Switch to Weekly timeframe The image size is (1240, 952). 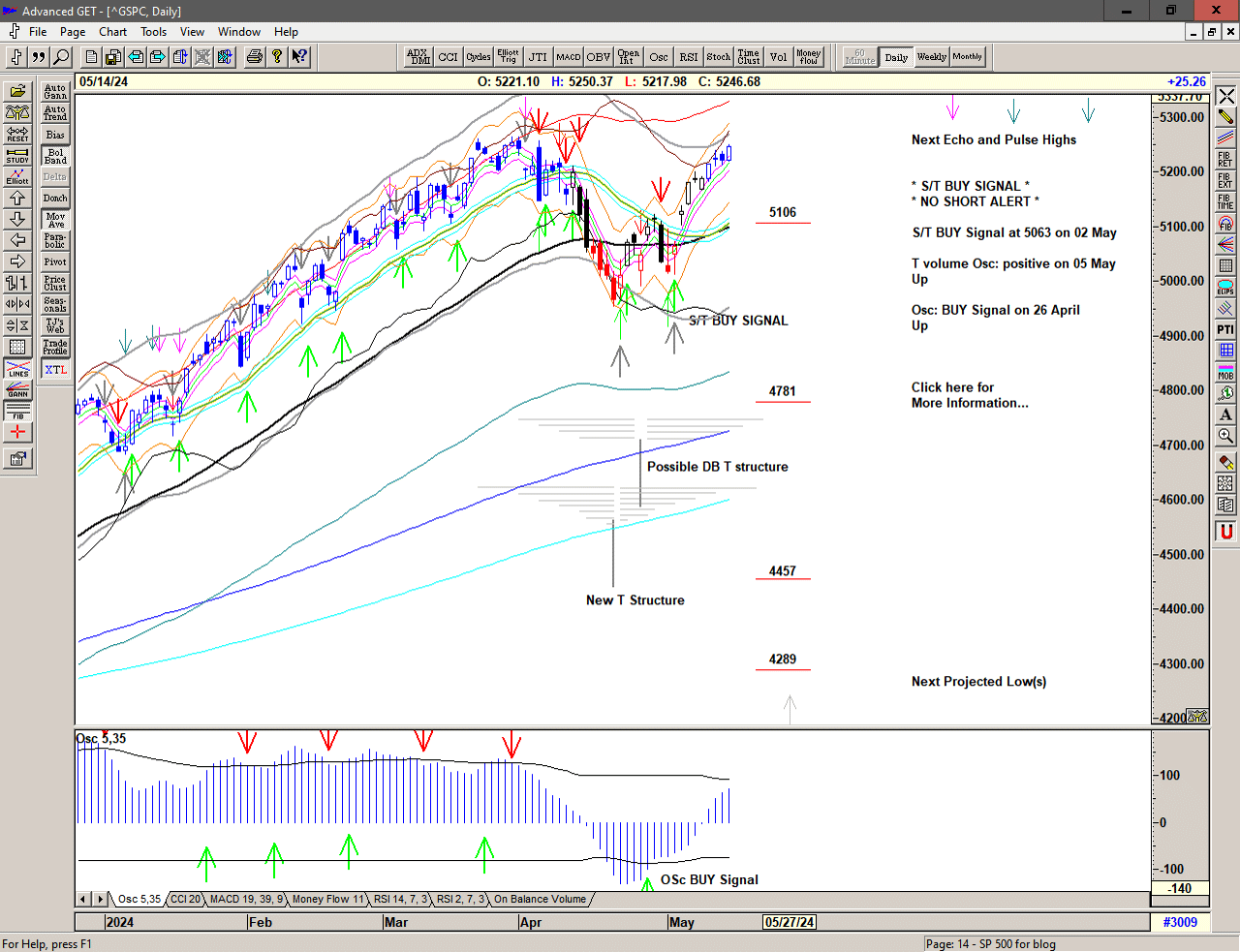point(931,57)
